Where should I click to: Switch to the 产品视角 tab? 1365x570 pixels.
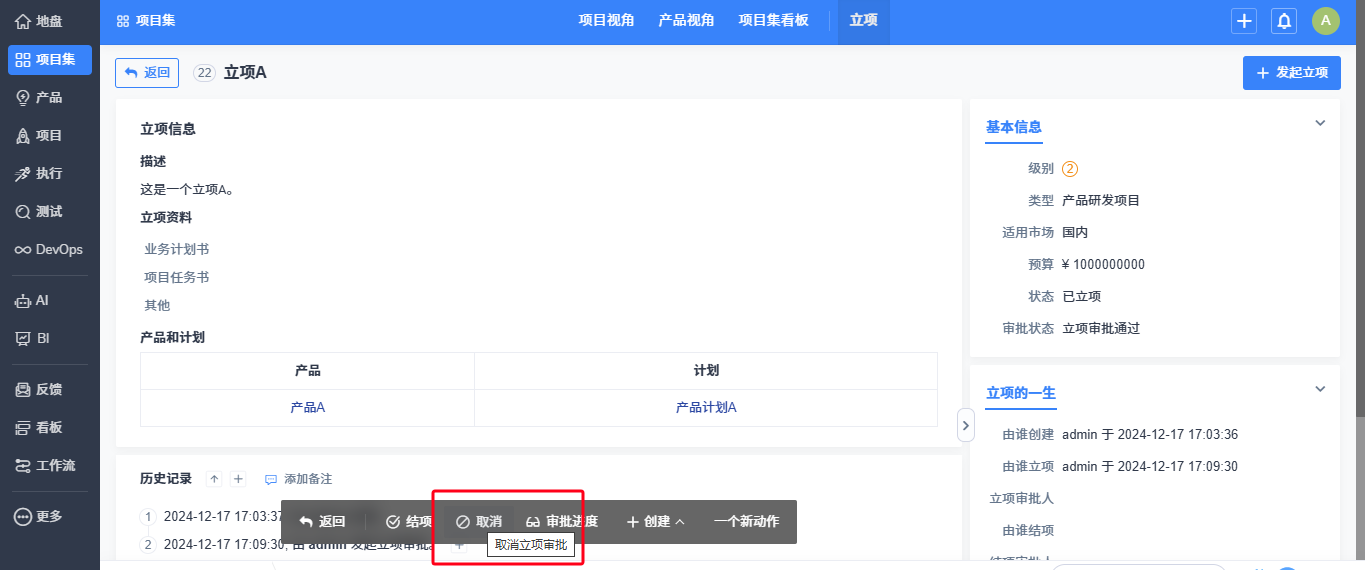(x=686, y=20)
